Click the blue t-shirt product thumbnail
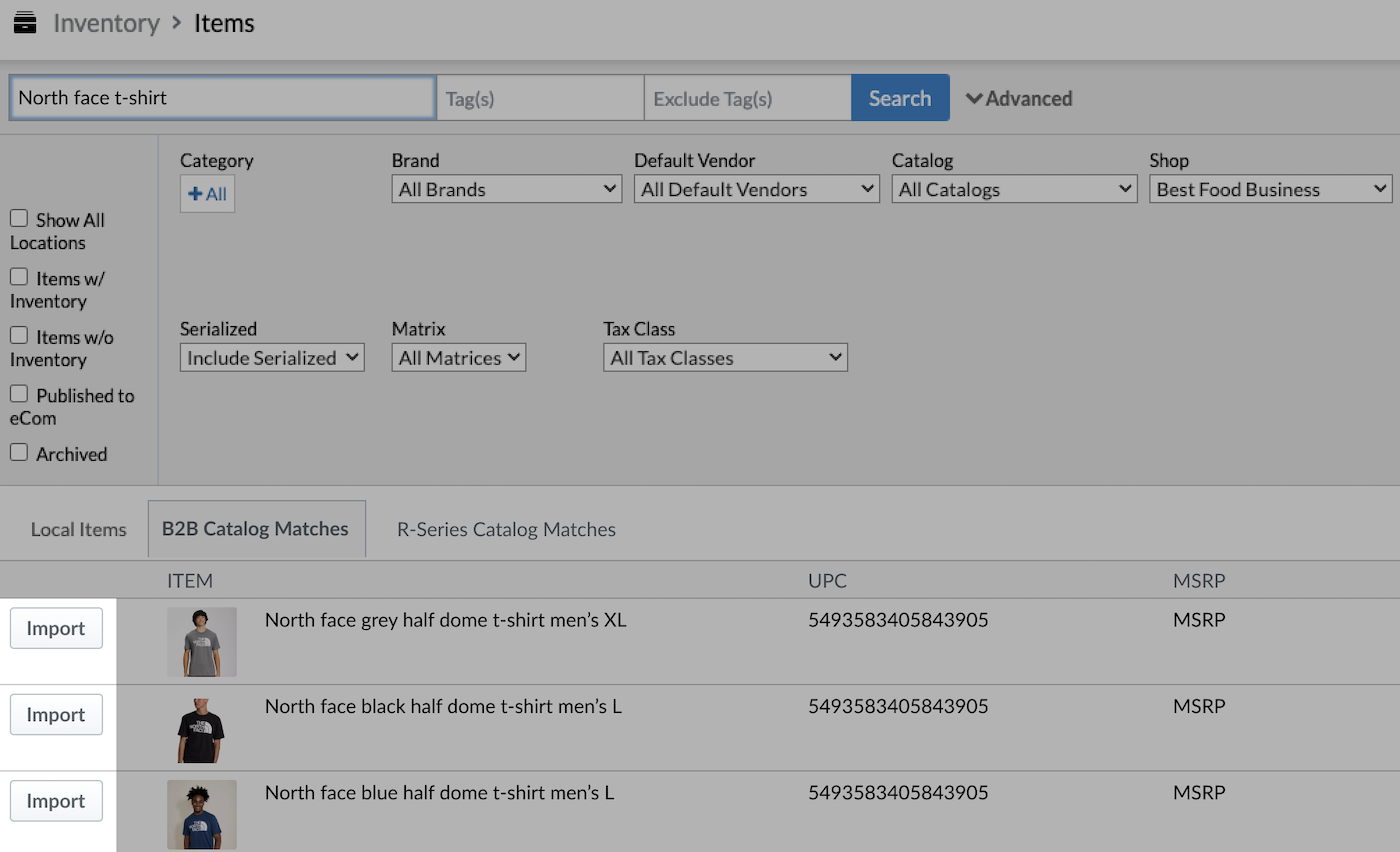 pos(202,814)
